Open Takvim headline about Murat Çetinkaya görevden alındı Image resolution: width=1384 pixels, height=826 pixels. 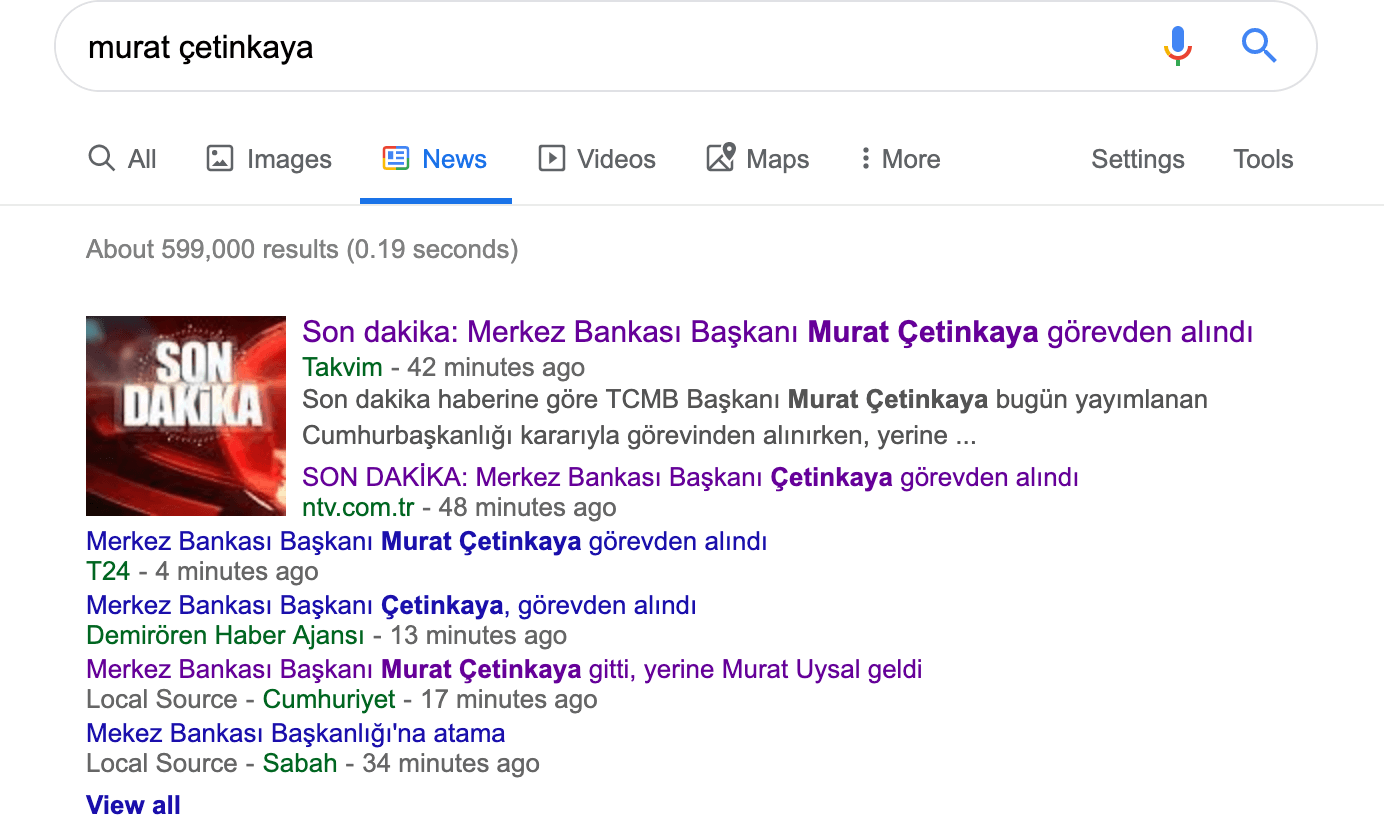click(777, 332)
